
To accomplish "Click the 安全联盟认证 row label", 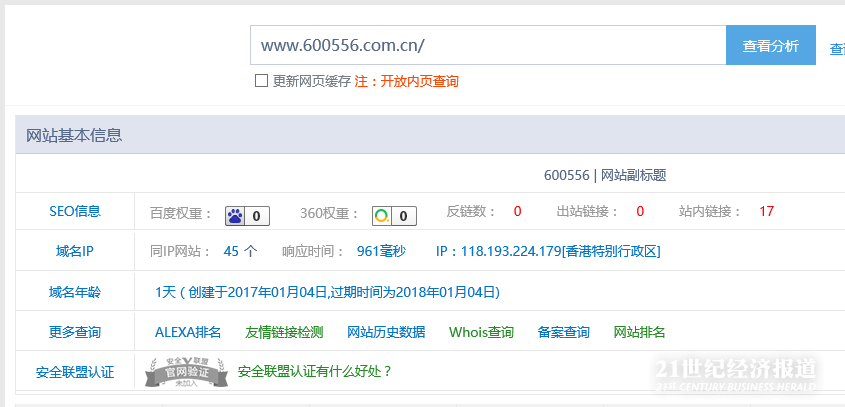I will (75, 372).
